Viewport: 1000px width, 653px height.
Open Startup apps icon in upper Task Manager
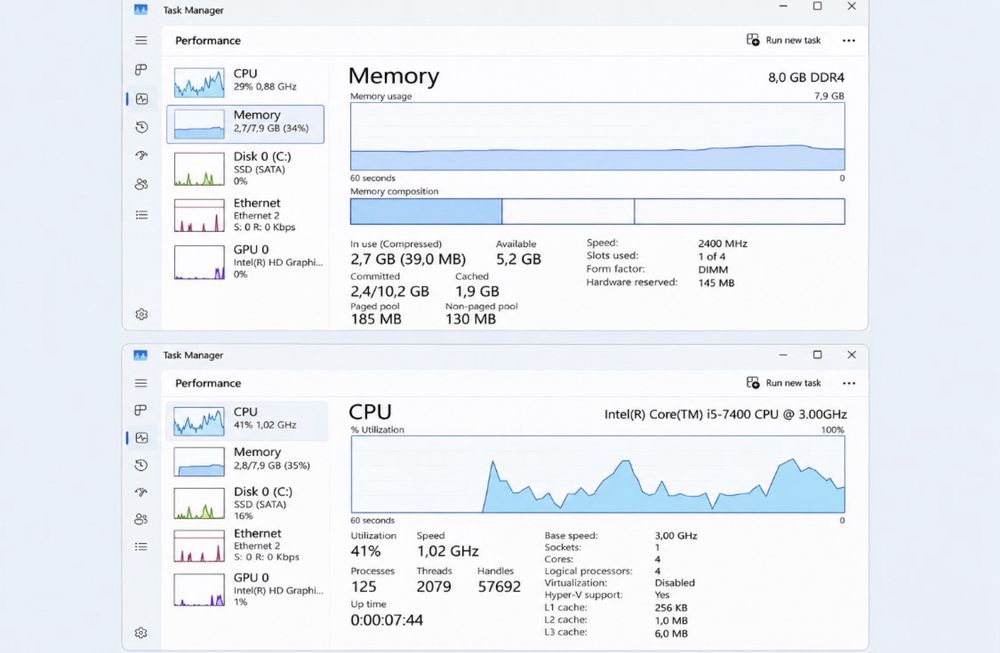pos(142,156)
